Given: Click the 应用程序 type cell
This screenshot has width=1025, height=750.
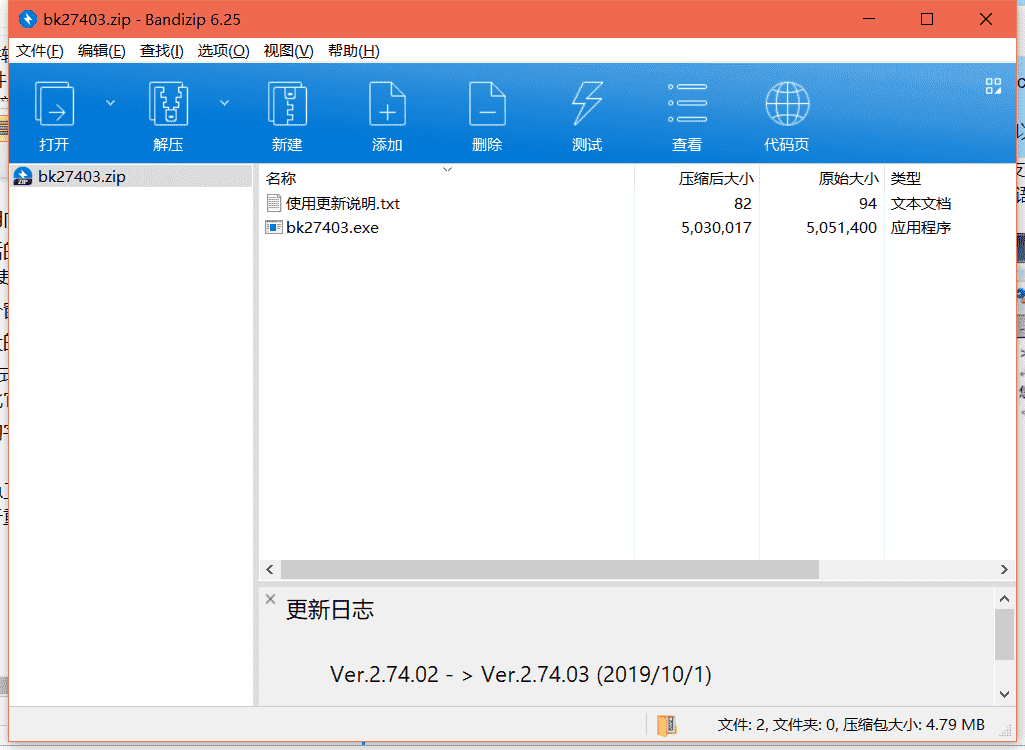Looking at the screenshot, I should click(x=920, y=228).
